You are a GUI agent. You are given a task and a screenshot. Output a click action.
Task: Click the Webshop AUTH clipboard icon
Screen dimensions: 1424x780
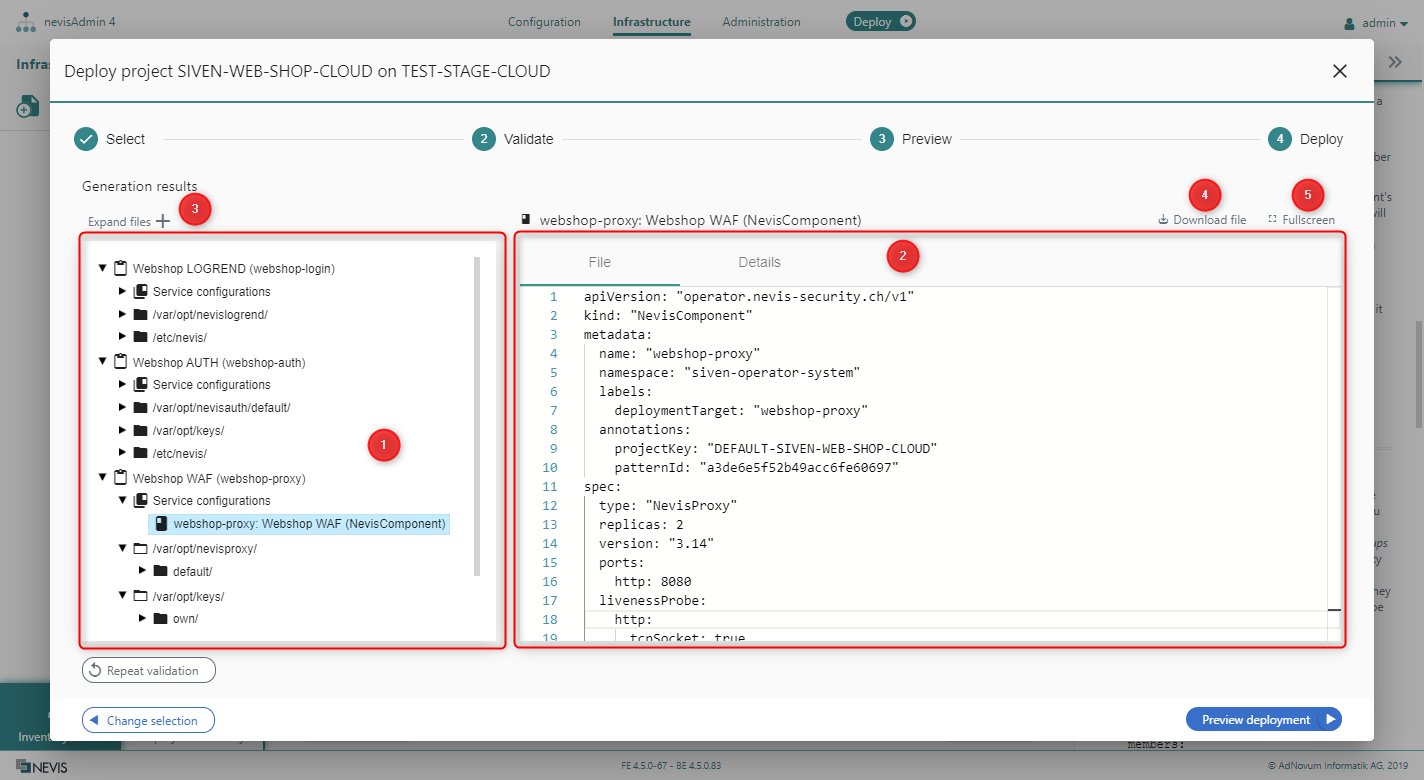coord(121,362)
